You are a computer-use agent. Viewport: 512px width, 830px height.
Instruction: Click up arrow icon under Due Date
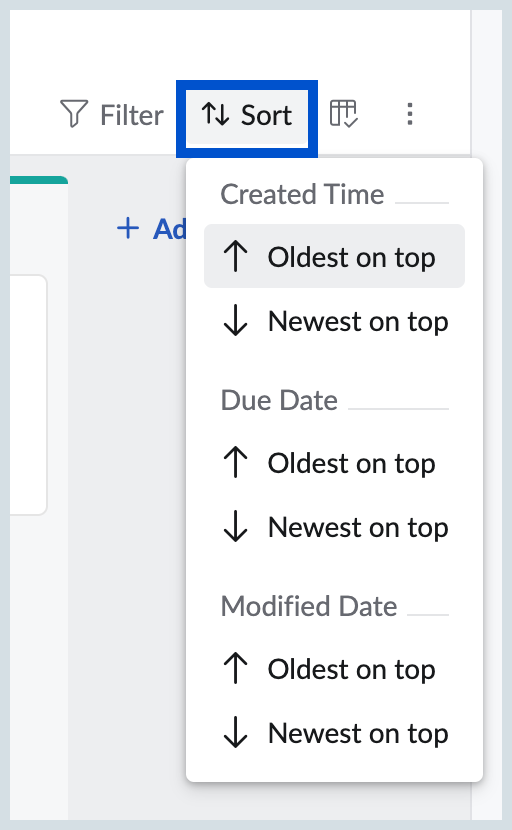point(235,462)
